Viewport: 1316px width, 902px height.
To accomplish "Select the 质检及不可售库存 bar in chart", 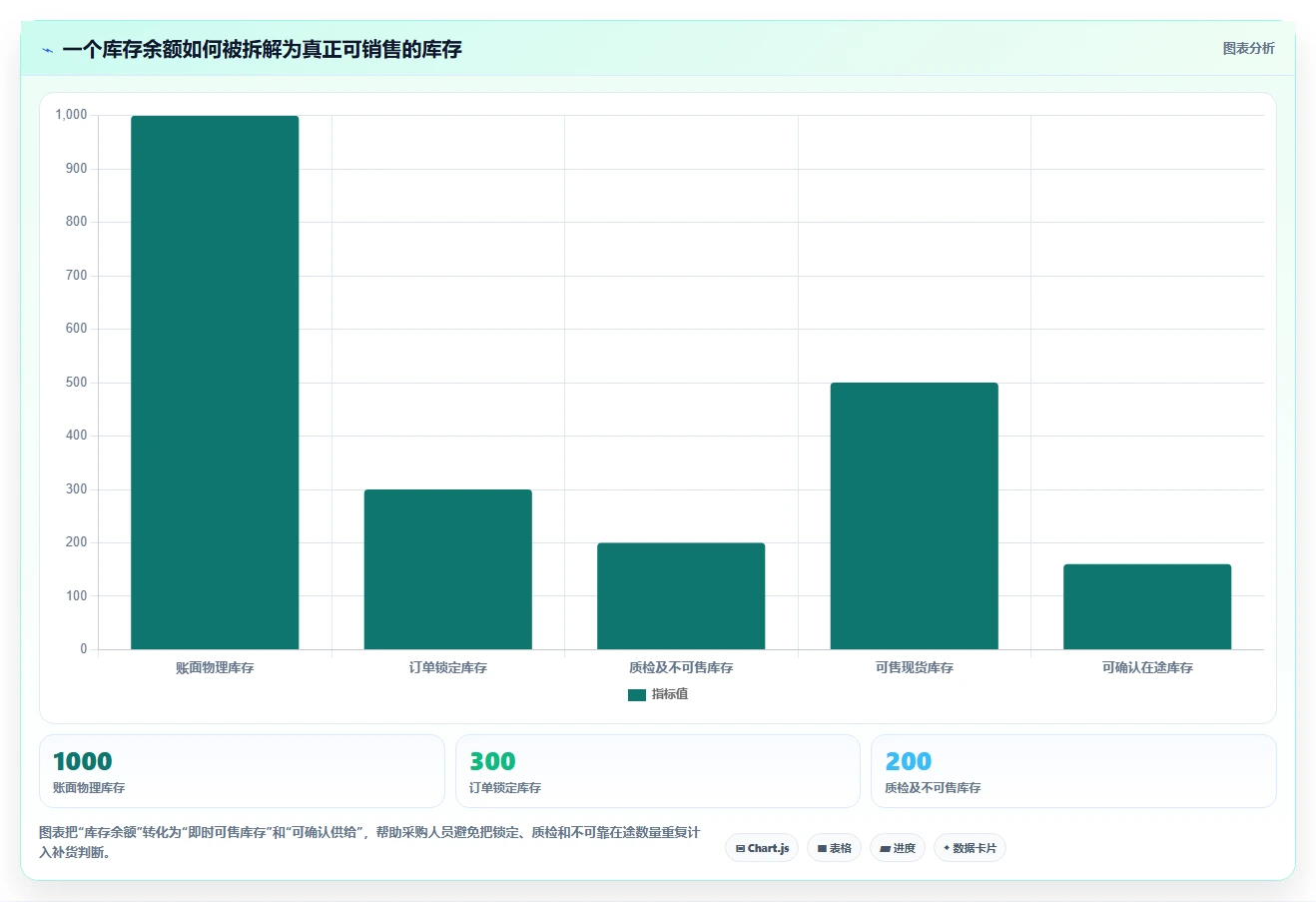I will click(681, 596).
